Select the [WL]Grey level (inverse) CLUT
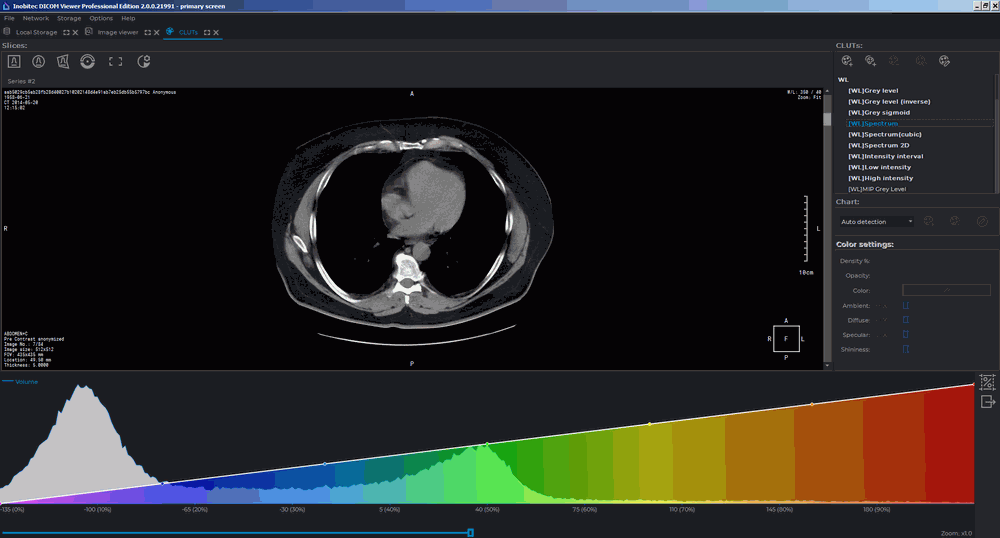The height and width of the screenshot is (538, 1000). tap(888, 101)
